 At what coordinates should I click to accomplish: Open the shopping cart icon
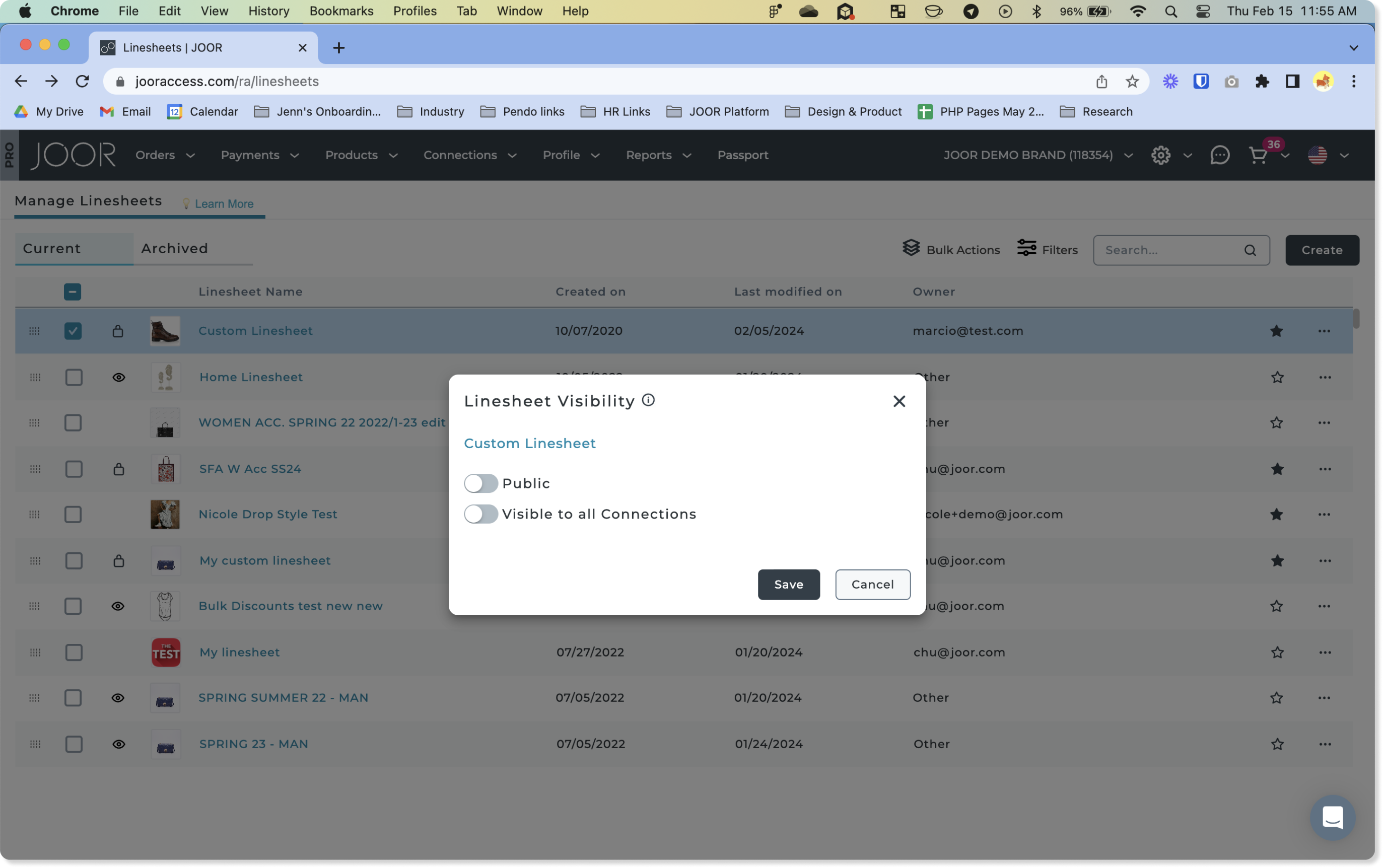point(1257,155)
